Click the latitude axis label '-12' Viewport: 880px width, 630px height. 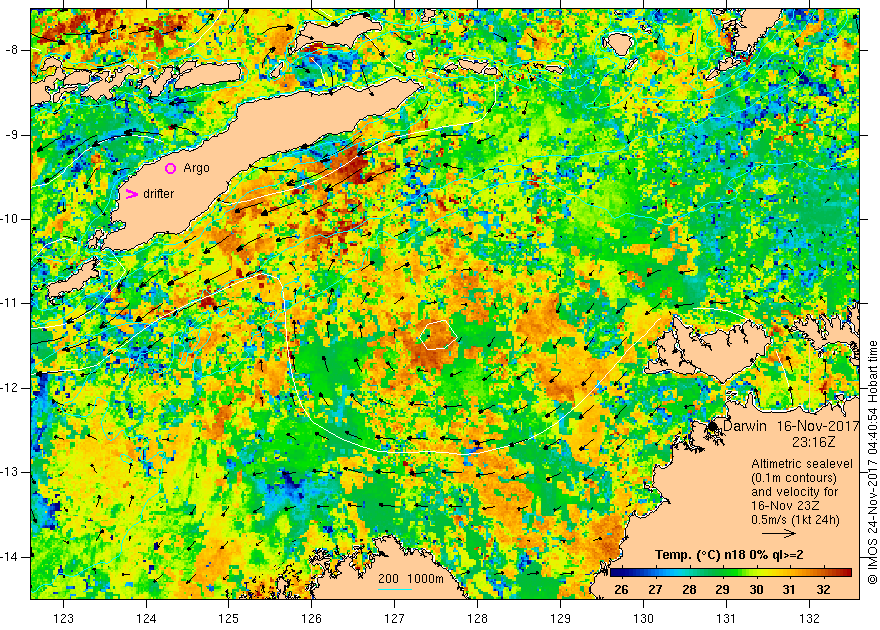click(x=9, y=388)
